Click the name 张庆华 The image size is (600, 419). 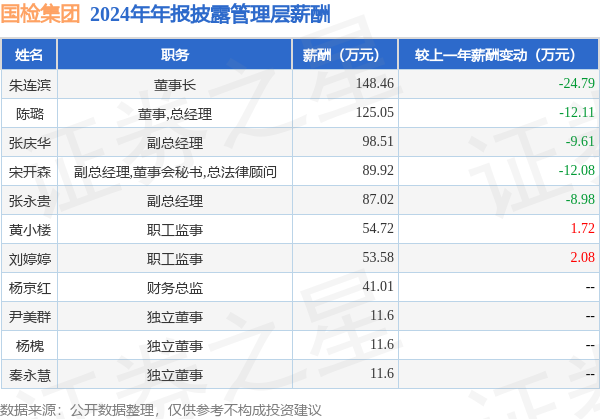(x=29, y=143)
